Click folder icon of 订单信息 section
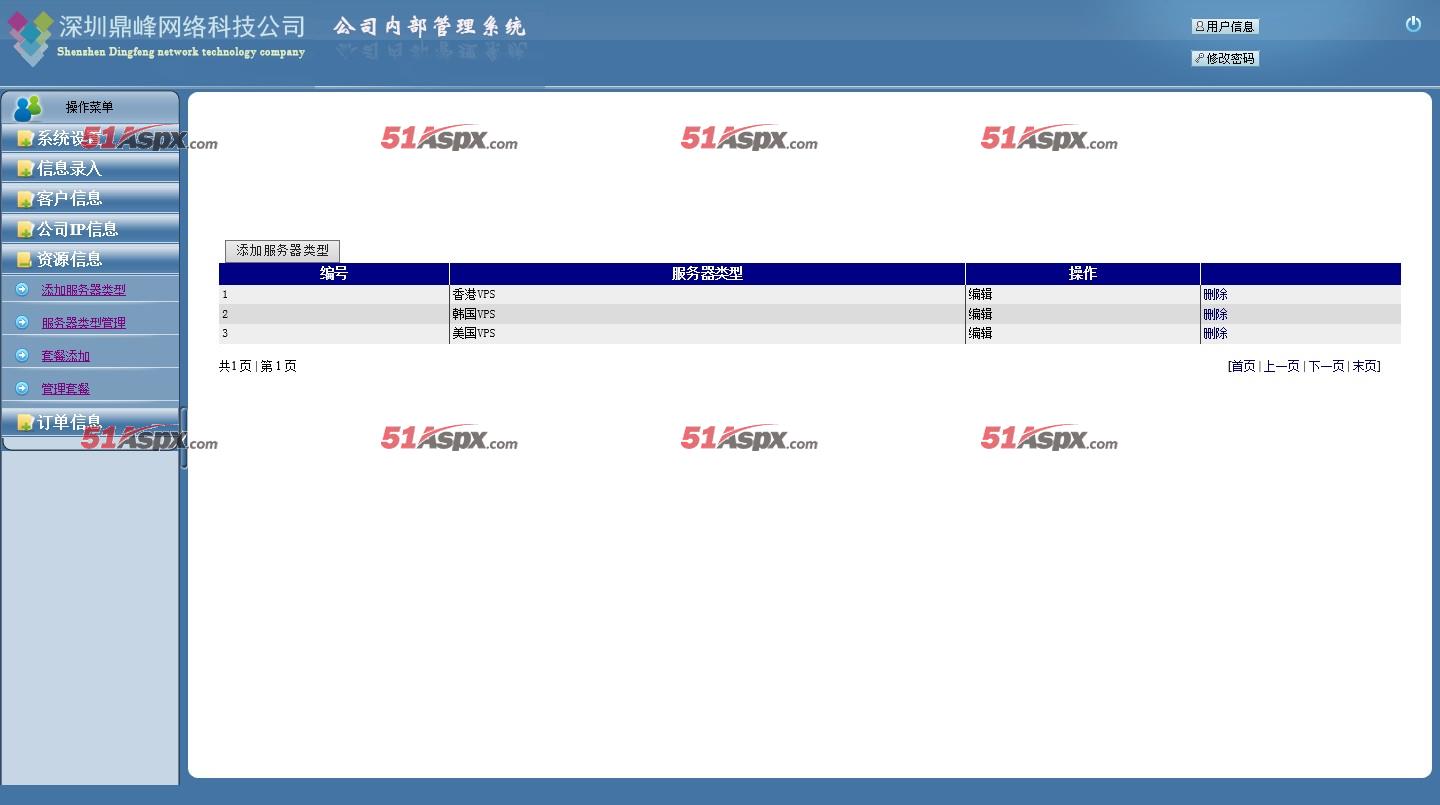 (x=25, y=423)
